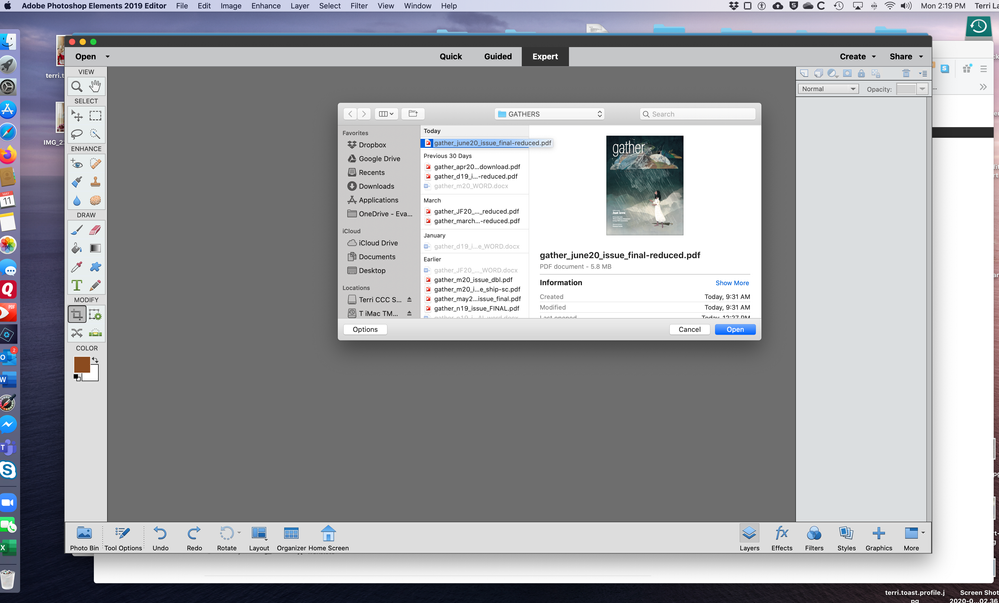Switch to the Quick tab
The height and width of the screenshot is (603, 999).
pyautogui.click(x=450, y=57)
